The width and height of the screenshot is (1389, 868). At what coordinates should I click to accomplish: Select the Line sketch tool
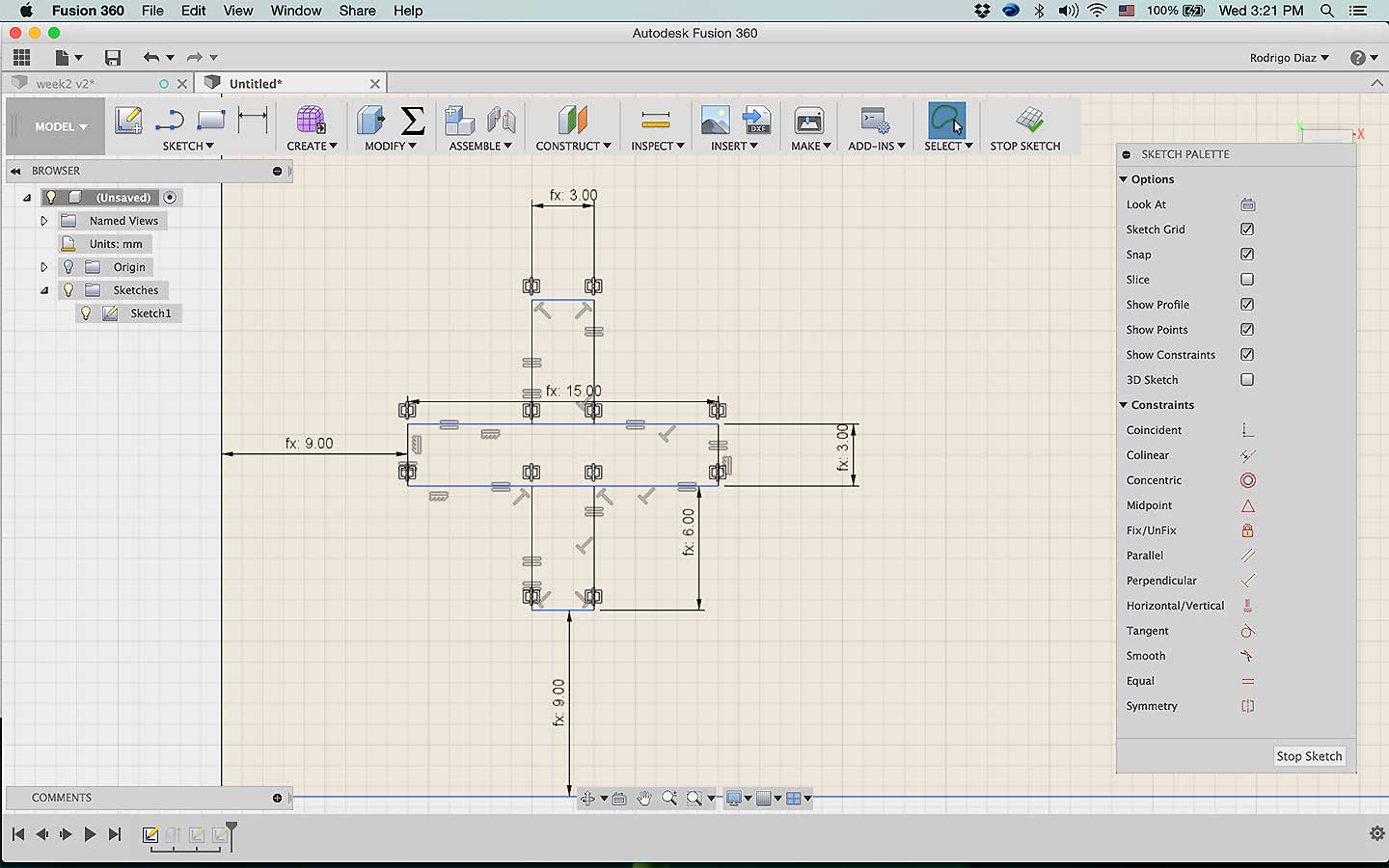[x=170, y=121]
